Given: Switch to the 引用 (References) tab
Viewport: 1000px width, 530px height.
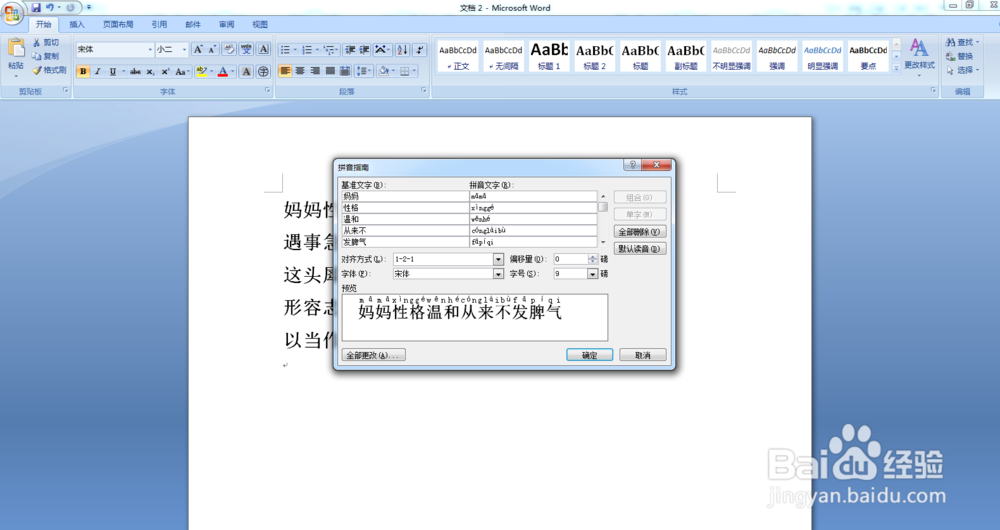Looking at the screenshot, I should 159,24.
